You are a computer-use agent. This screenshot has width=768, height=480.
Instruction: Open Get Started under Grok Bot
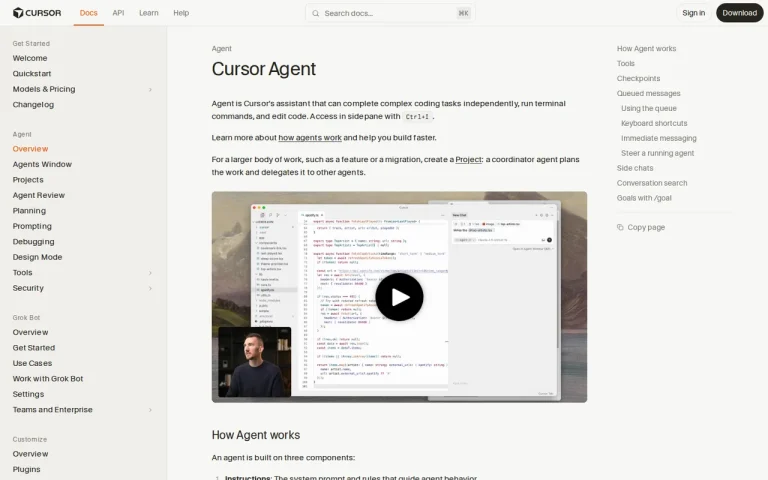click(x=34, y=348)
